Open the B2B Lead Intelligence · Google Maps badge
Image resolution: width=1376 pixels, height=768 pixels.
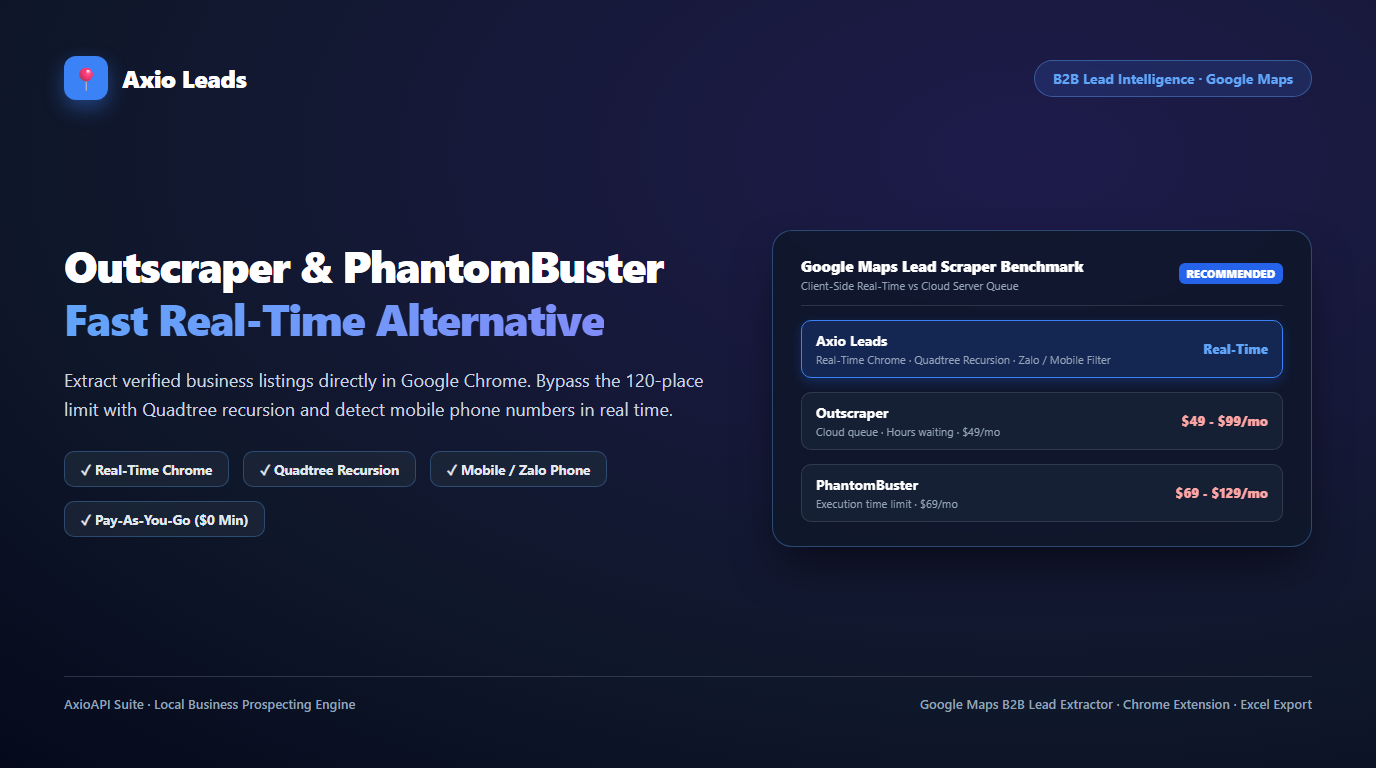[x=1172, y=79]
